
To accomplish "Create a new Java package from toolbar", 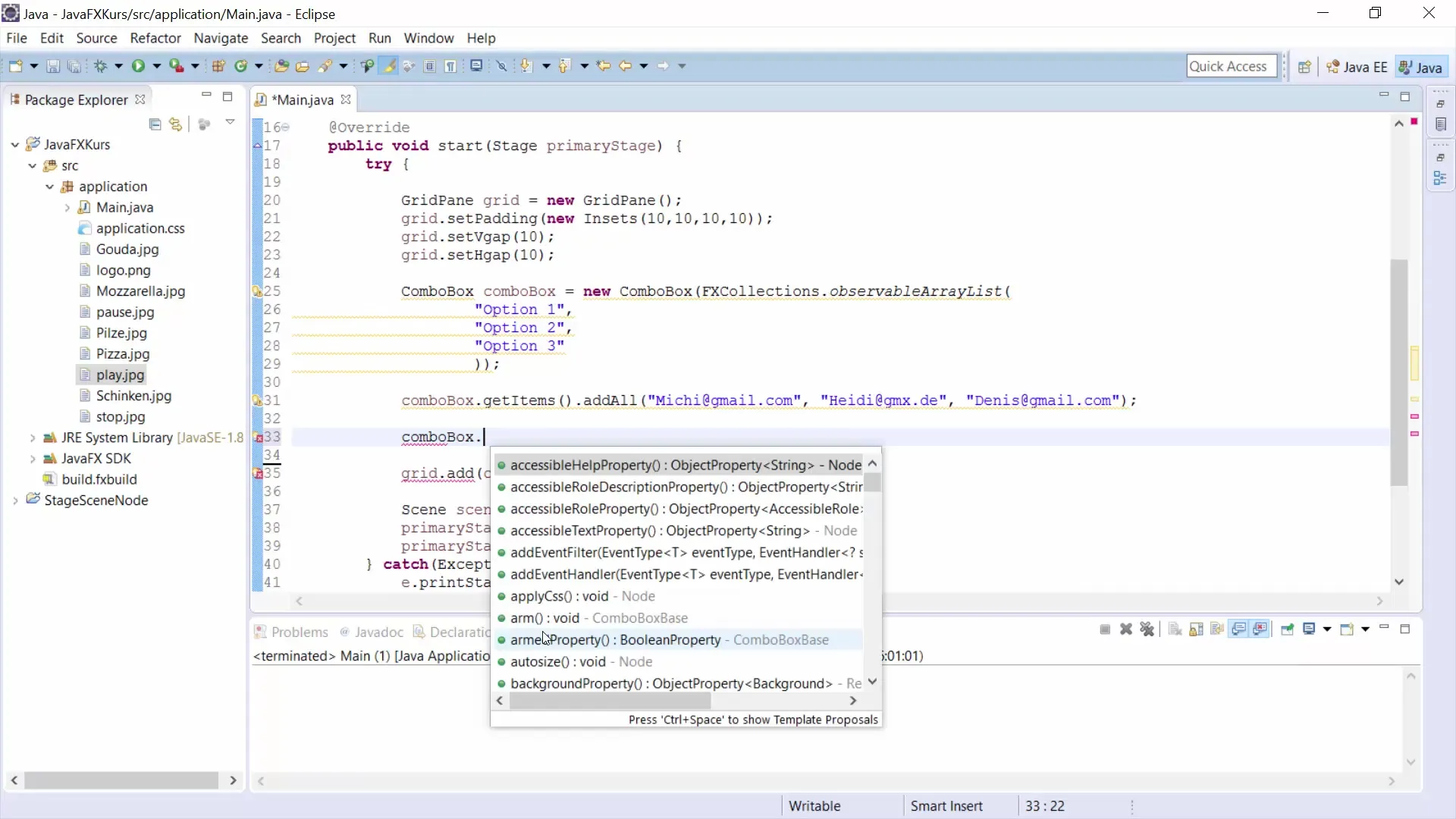I will coord(218,66).
